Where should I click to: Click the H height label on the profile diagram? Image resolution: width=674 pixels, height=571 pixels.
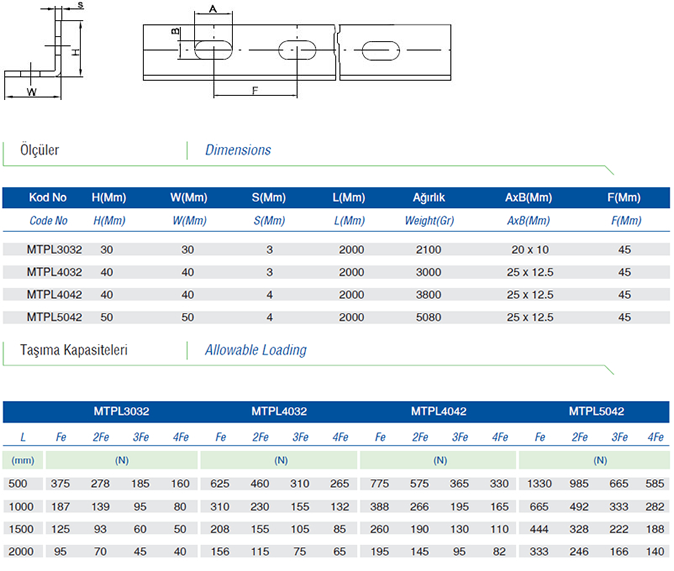75,50
